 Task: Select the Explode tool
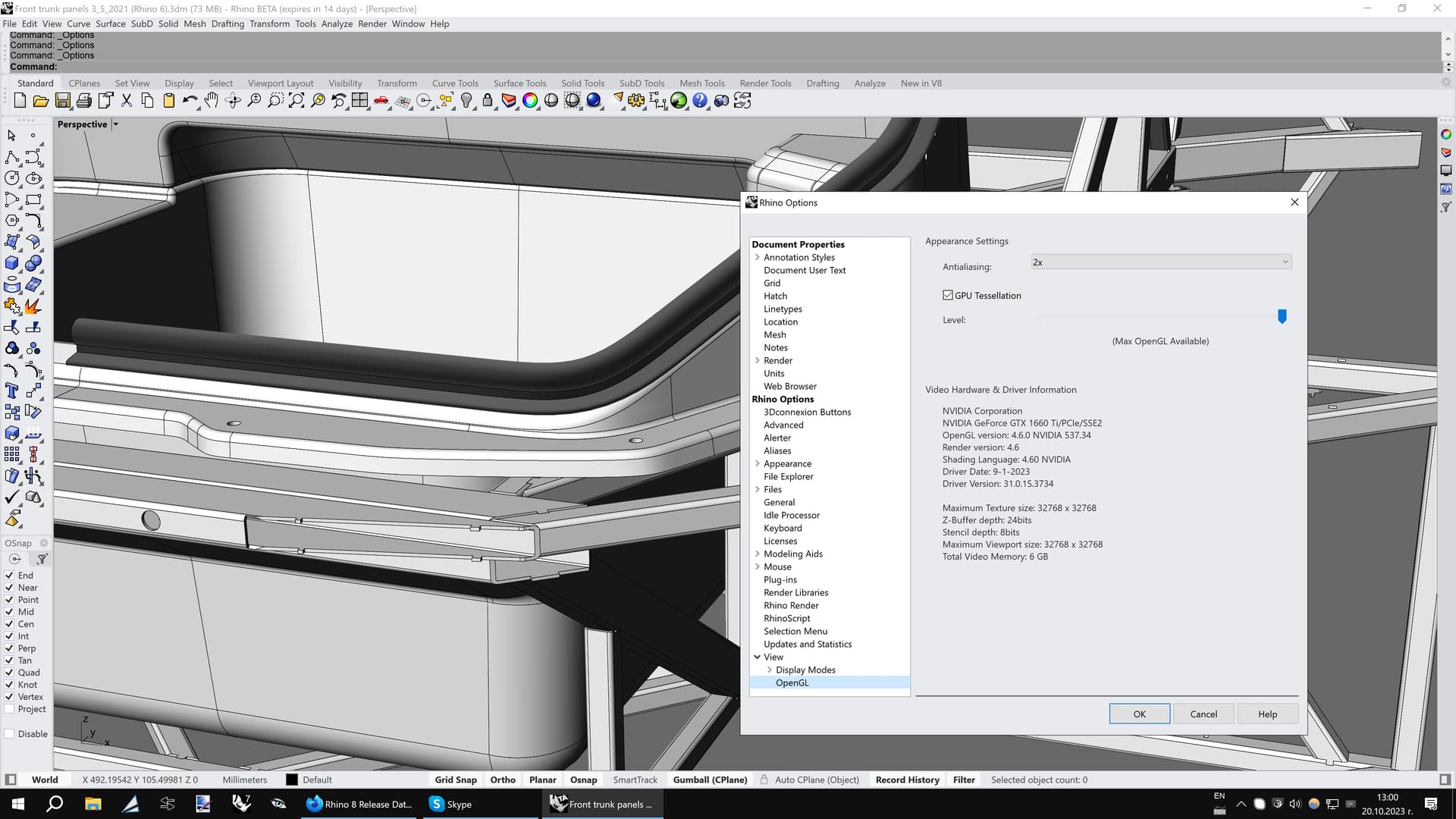pos(33,306)
